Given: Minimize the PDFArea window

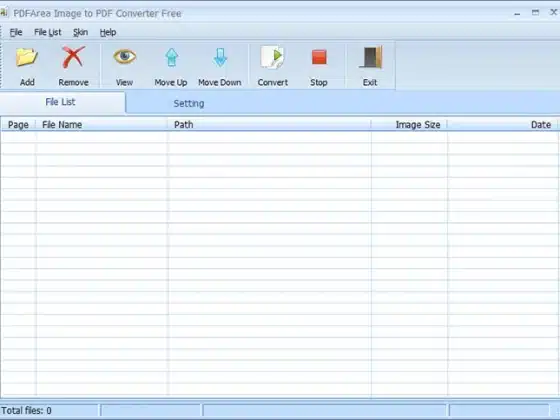Looking at the screenshot, I should pos(517,14).
